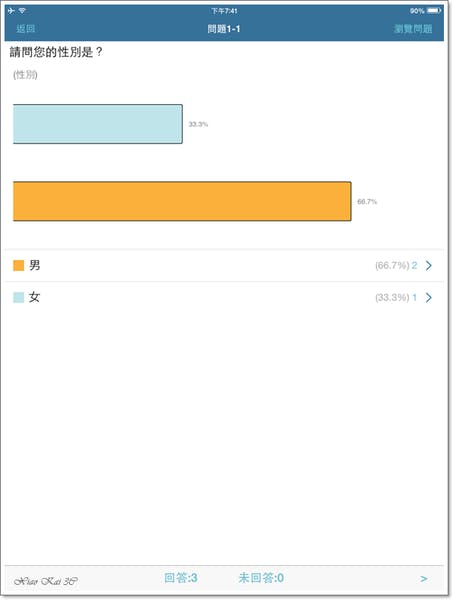
Task: Select the light blue 33.3% bar
Action: coord(98,124)
